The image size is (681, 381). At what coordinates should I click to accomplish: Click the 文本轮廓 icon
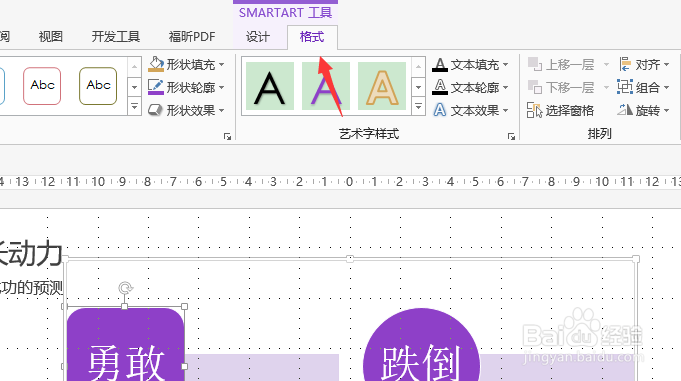(440, 87)
